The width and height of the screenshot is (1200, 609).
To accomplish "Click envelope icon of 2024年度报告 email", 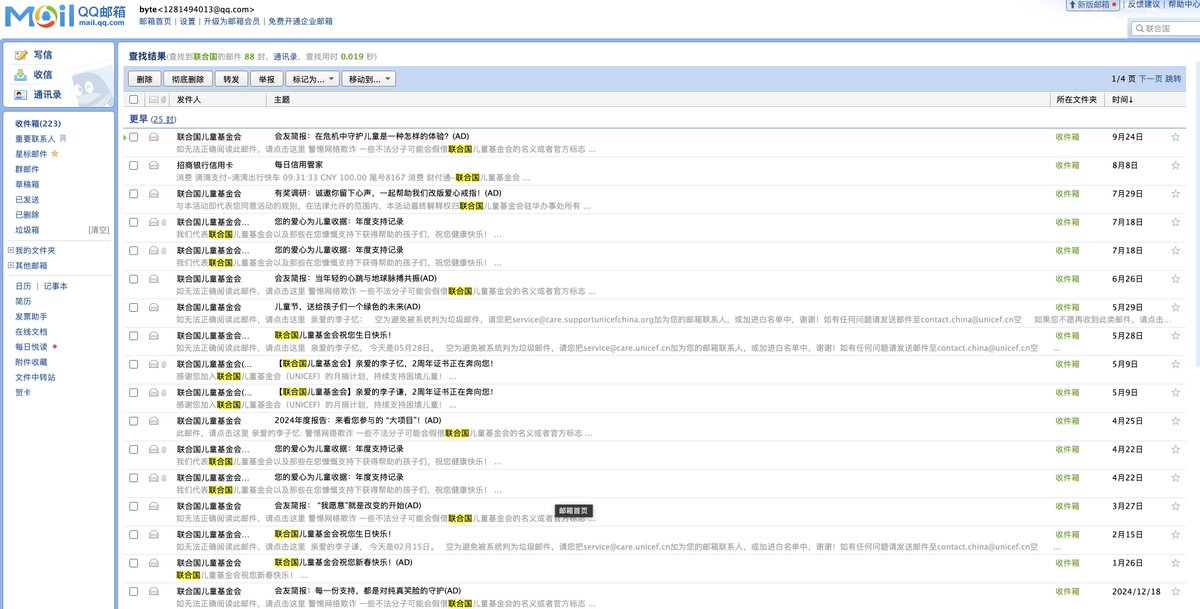I will [153, 421].
